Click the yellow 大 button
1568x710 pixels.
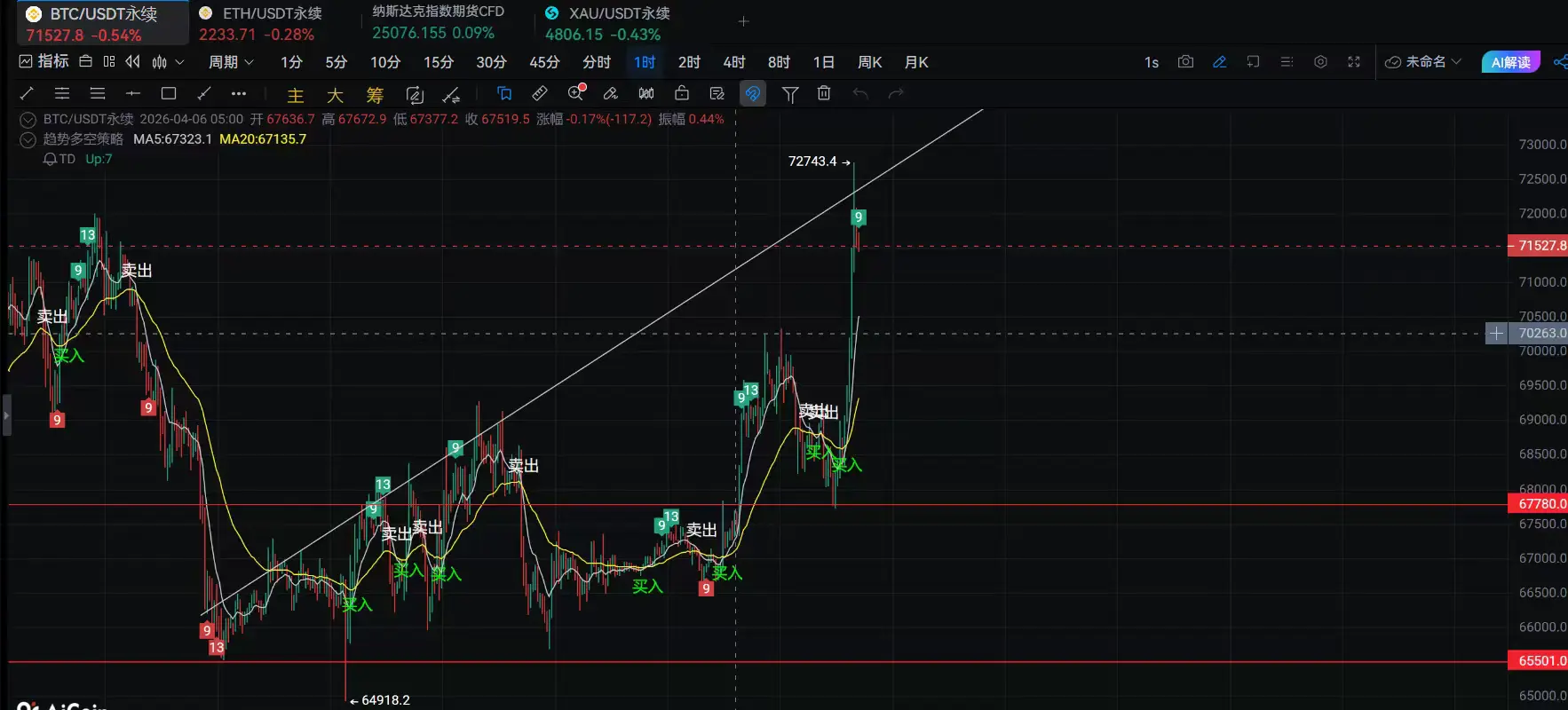(335, 95)
